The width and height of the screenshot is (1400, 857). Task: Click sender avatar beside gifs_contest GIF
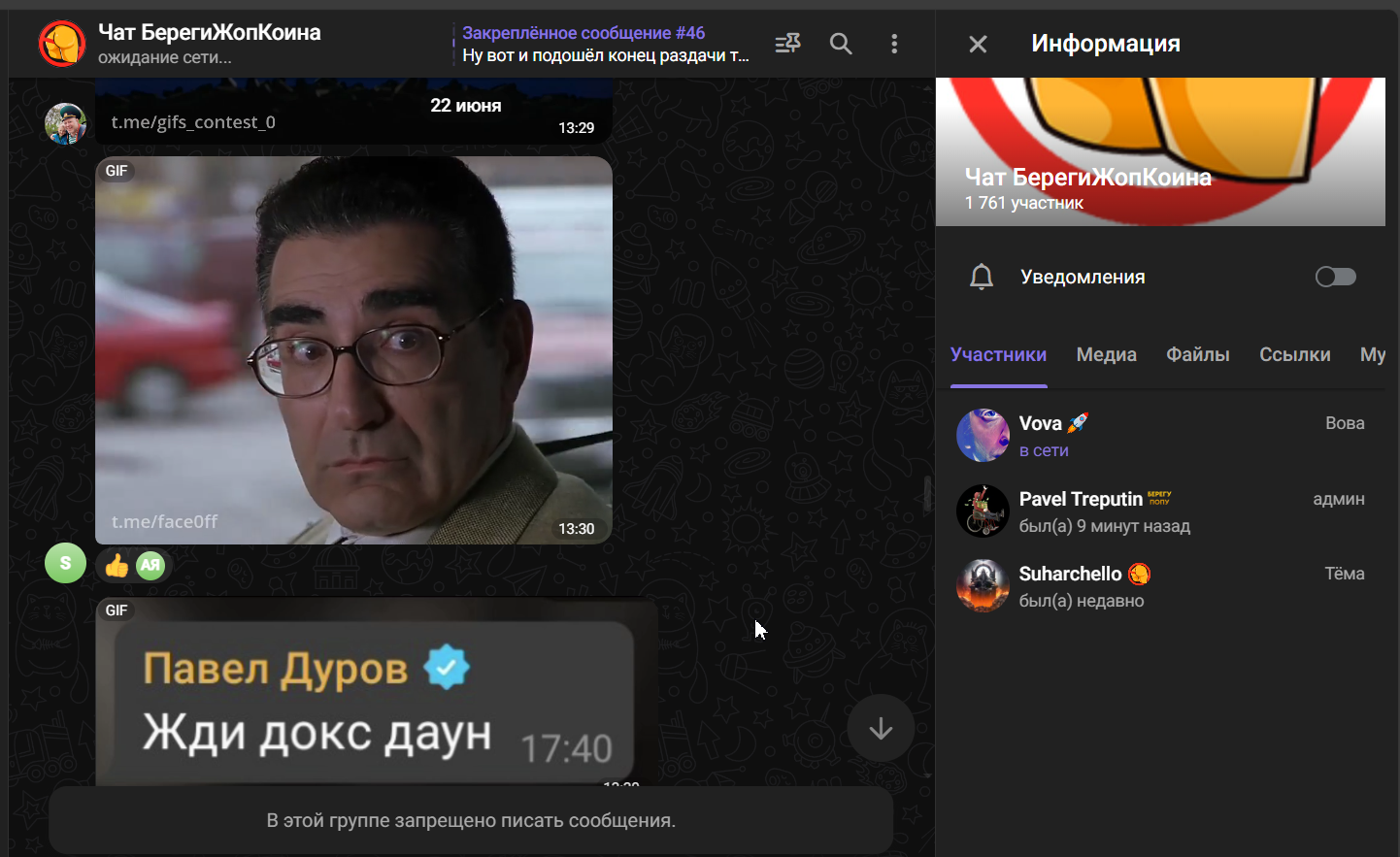[x=65, y=123]
